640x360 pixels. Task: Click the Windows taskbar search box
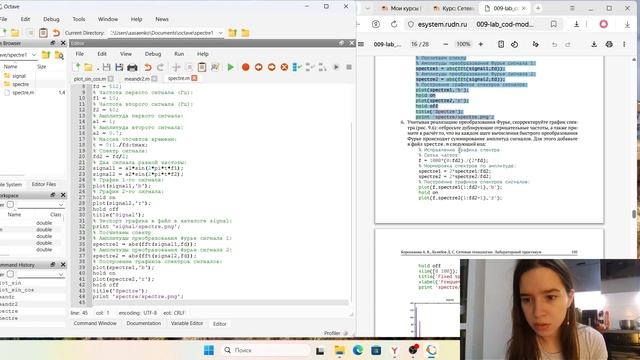266,350
